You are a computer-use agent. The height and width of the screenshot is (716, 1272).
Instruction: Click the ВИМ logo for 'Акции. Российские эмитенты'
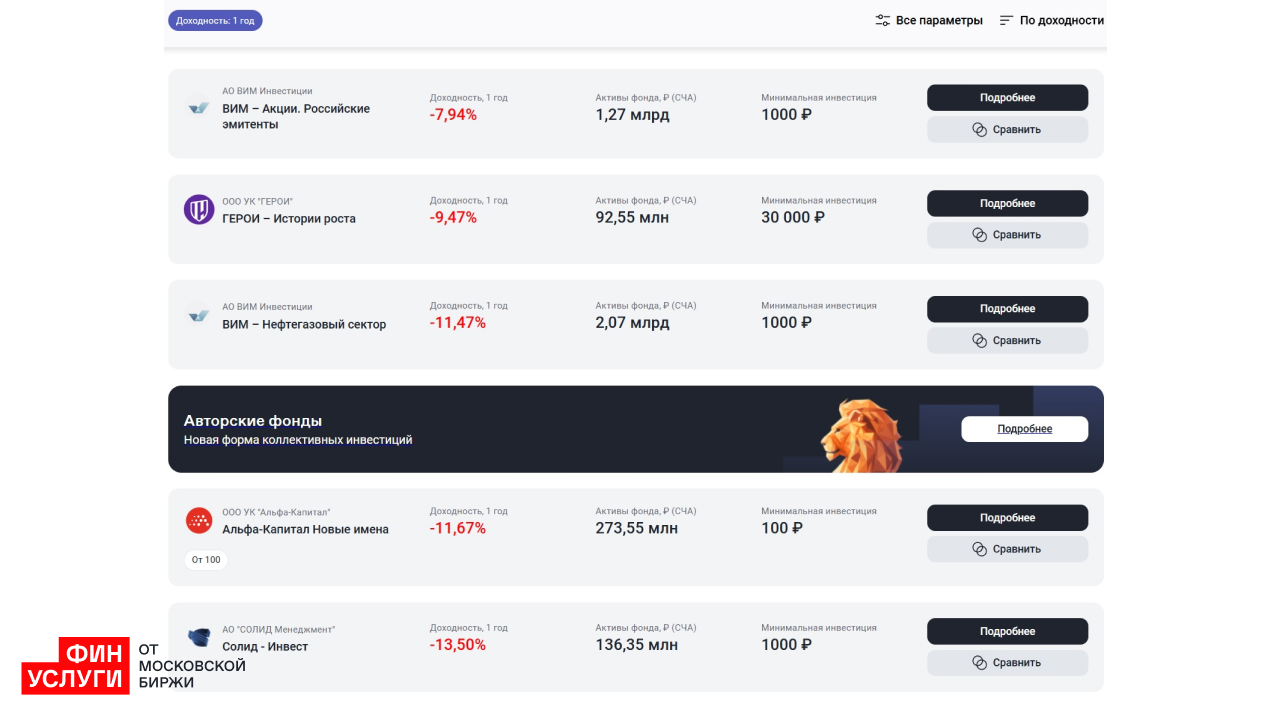pyautogui.click(x=199, y=107)
